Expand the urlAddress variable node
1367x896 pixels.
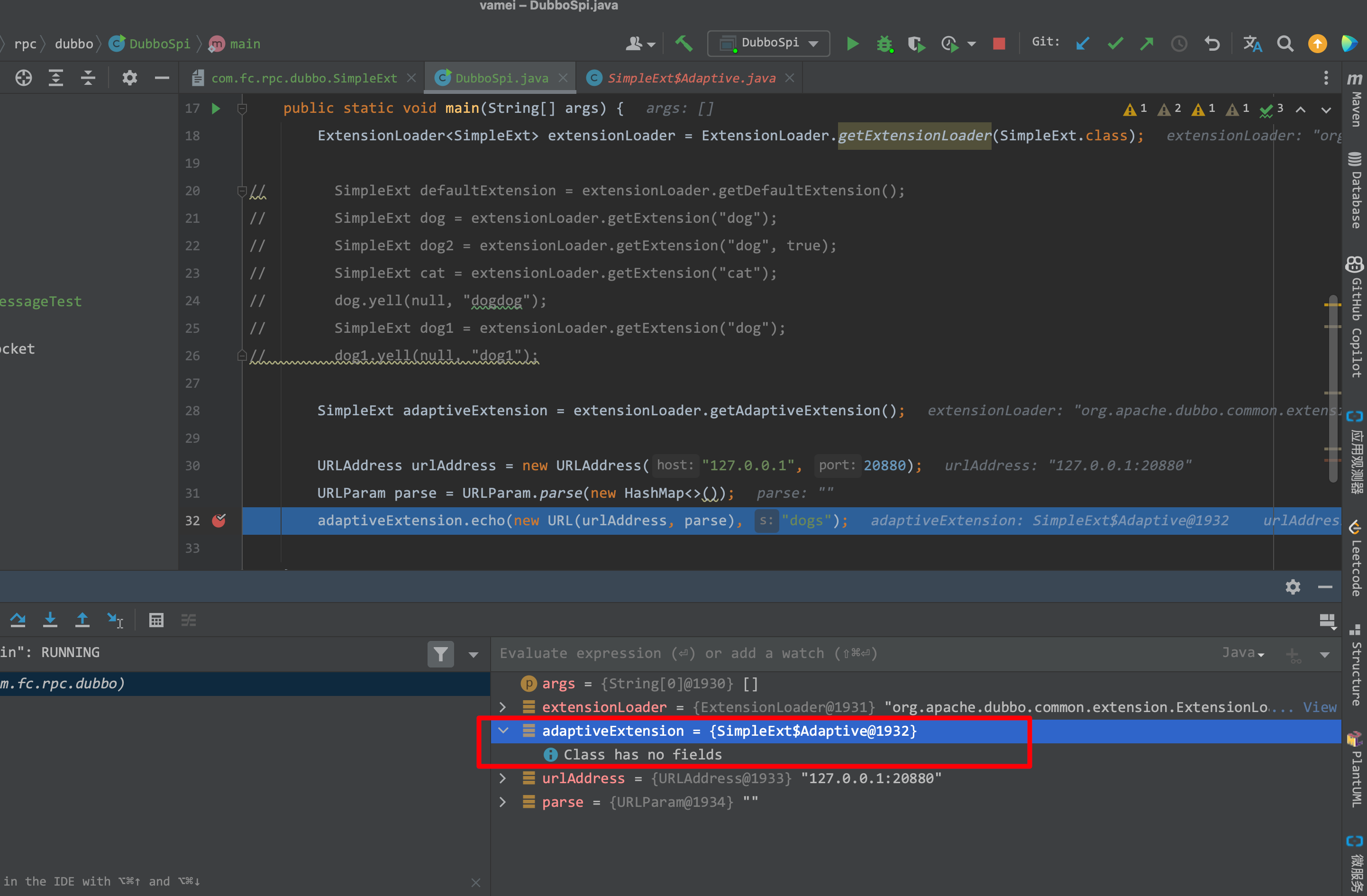(502, 778)
